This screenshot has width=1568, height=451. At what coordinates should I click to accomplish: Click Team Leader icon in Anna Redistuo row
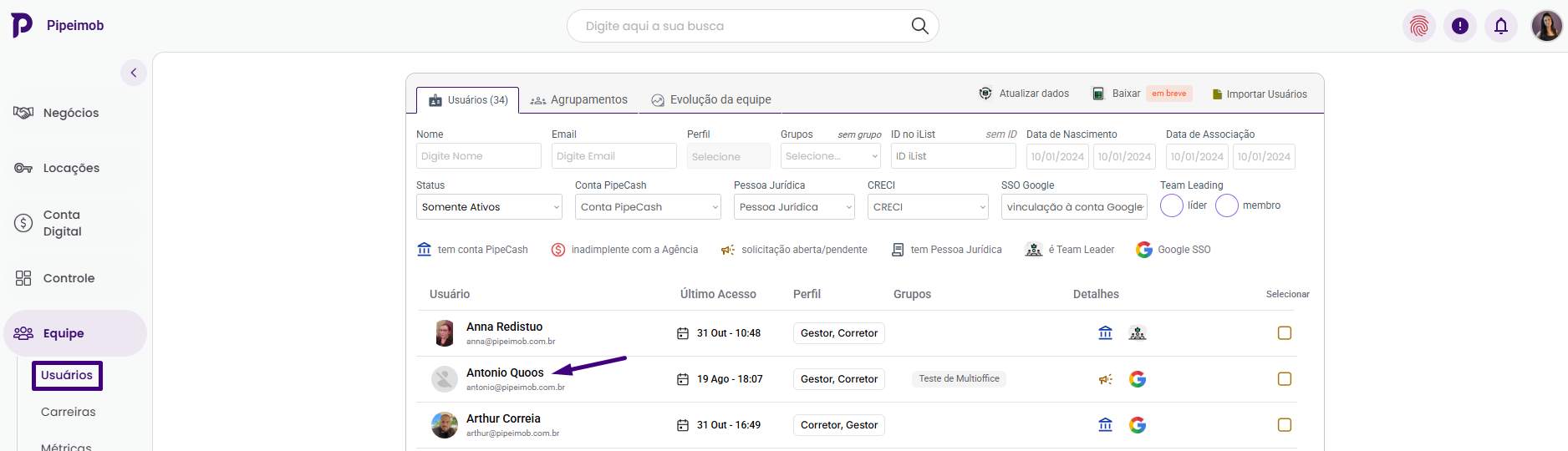click(1137, 333)
